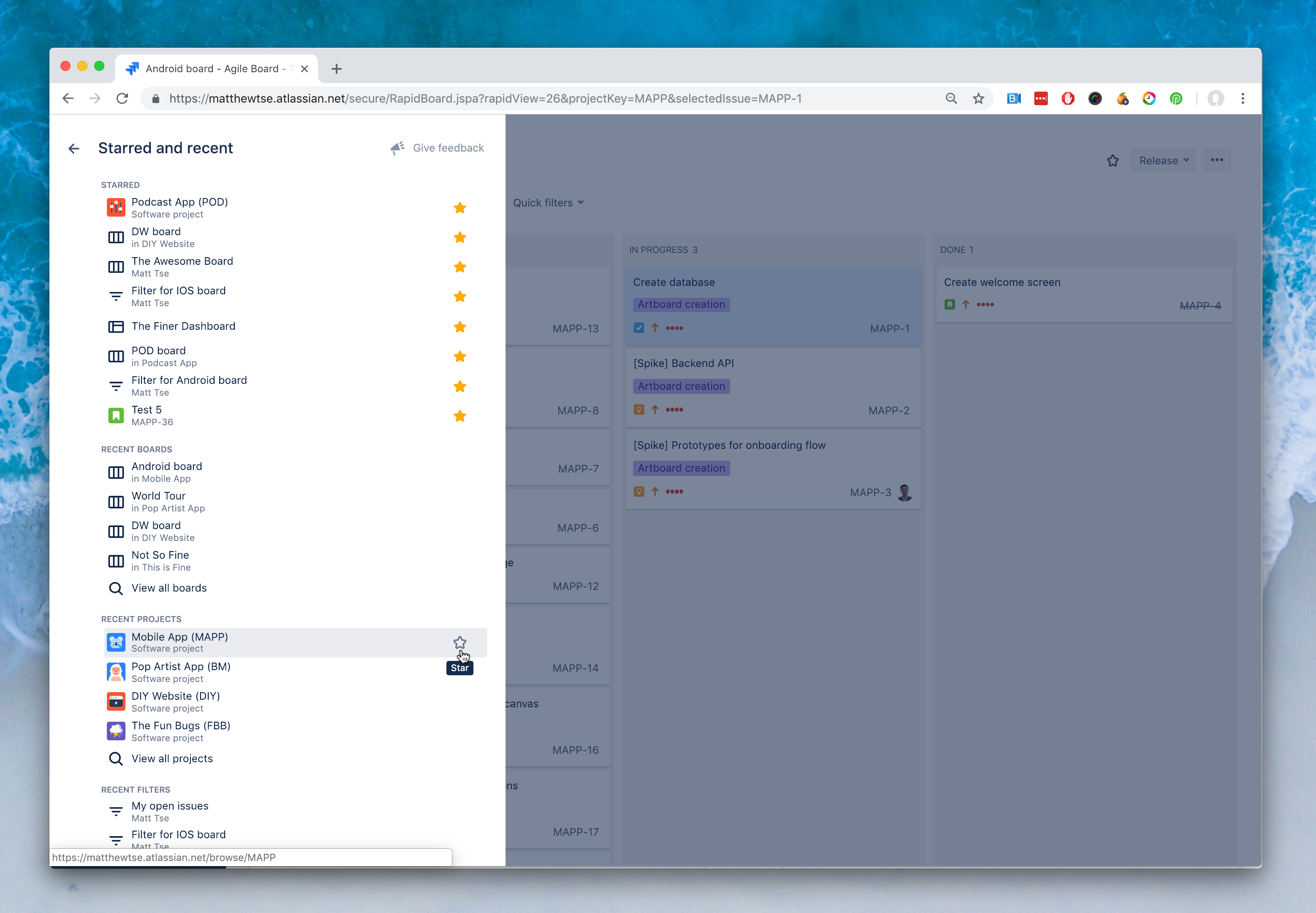1316x913 pixels.
Task: Select the Android board browser tab
Action: click(217, 69)
